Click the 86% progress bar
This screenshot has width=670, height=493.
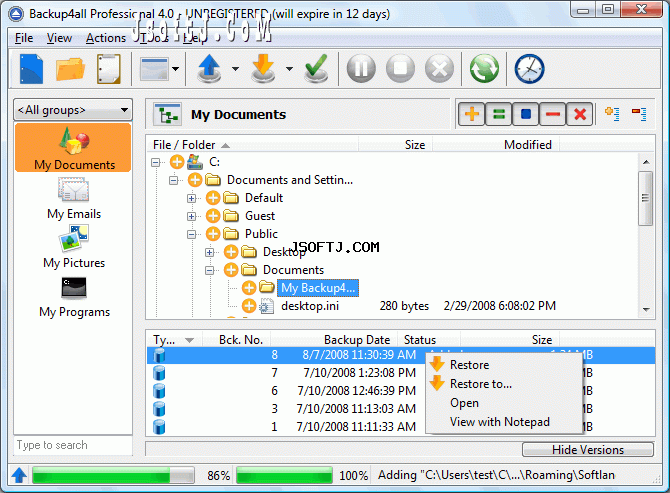(113, 475)
